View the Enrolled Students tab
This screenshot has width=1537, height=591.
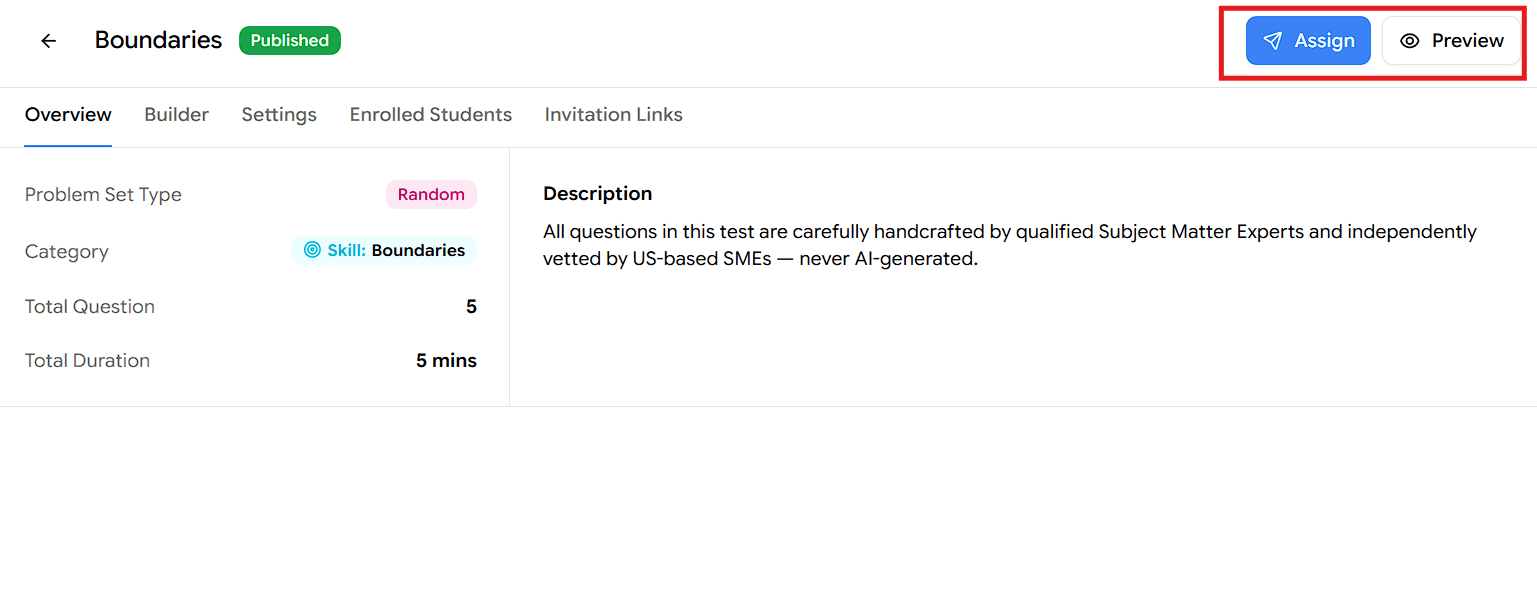click(430, 115)
